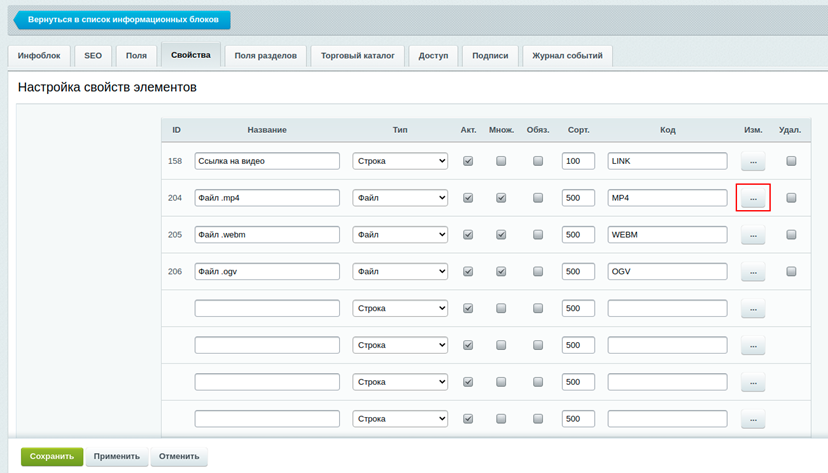828x473 pixels.
Task: Open the Торговый каталог tab
Action: point(357,56)
